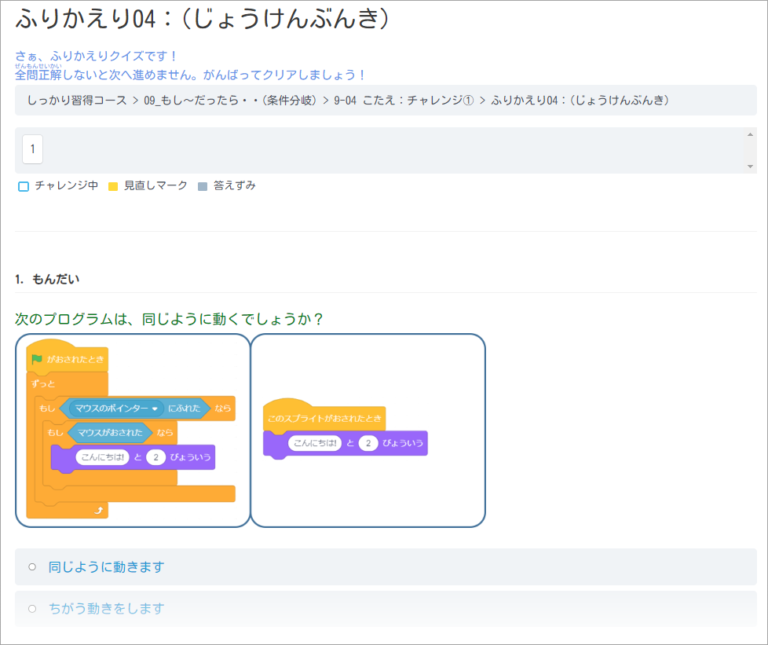Select the 'ちがう動きをします' radio option
Screen dimensions: 768x645
coord(32,608)
